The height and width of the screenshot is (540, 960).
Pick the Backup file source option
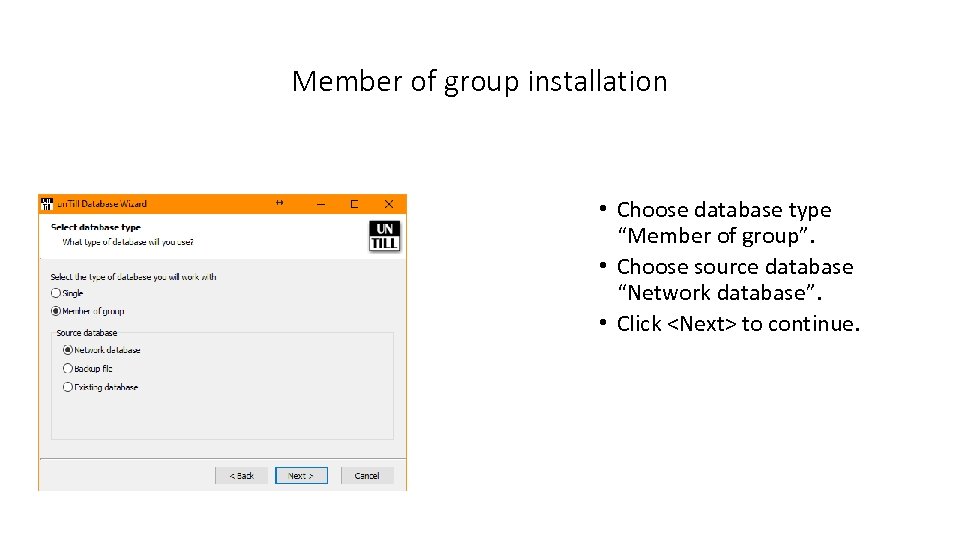[68, 368]
